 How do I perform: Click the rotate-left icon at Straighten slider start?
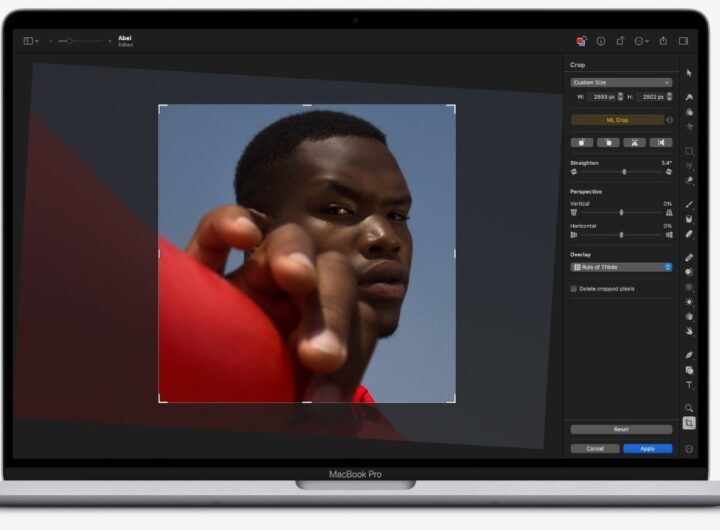pos(574,172)
